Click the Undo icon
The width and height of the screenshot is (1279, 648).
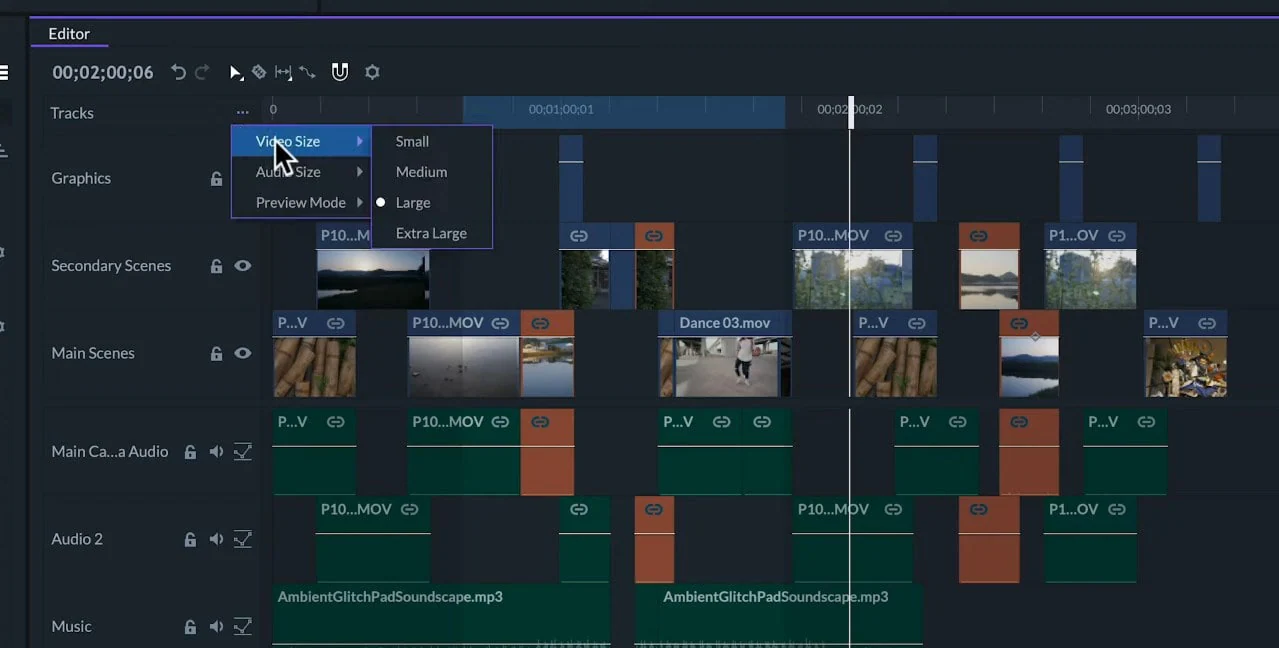click(x=178, y=72)
